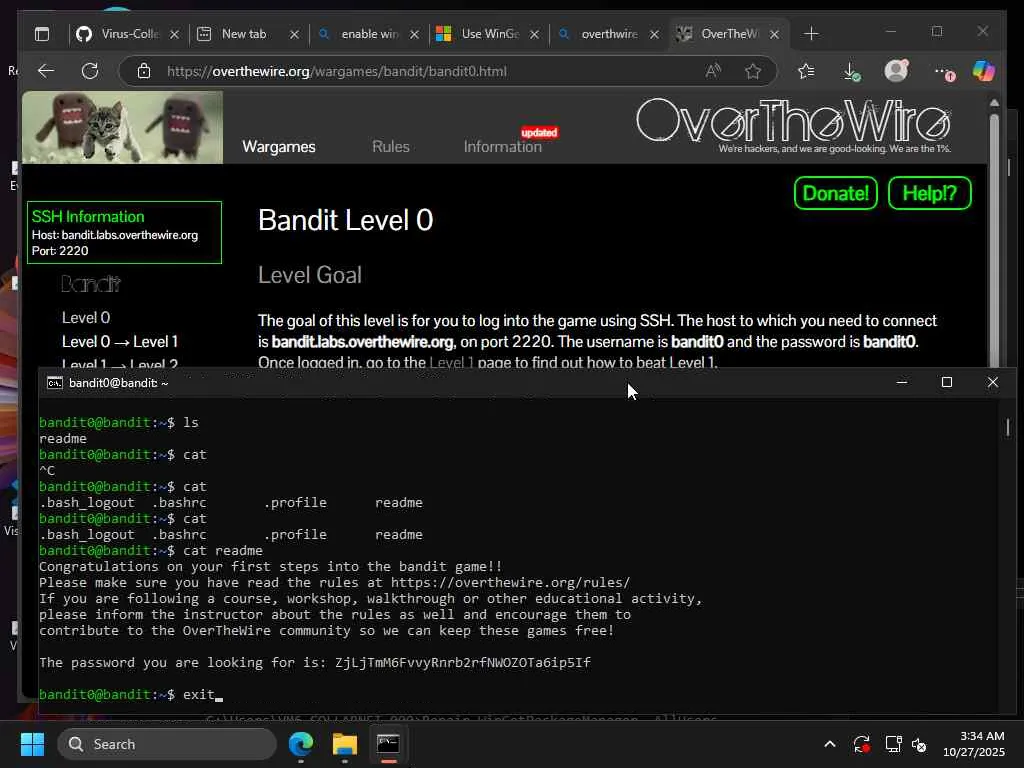Click the OverTheWire kitten banner image
1024x768 pixels.
(123, 127)
